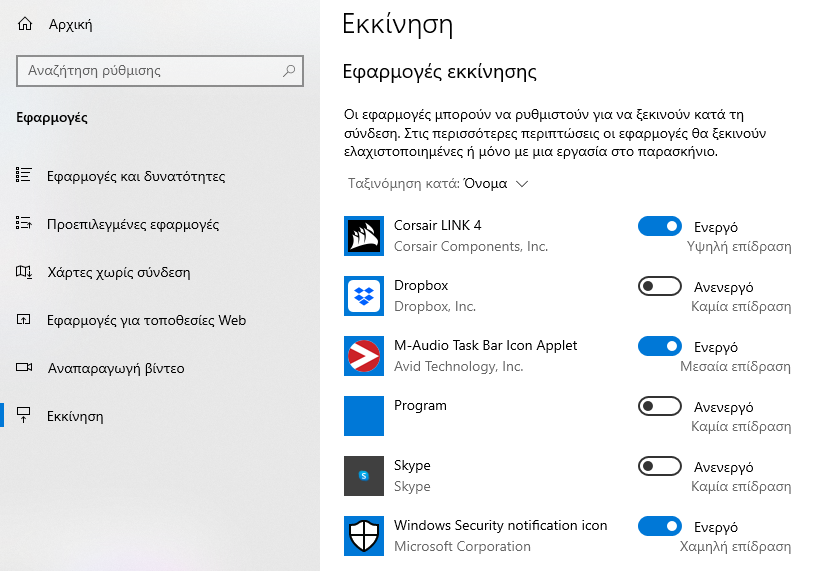The image size is (817, 571).
Task: Click the Χαμηλή επίδραση impact label
Action: click(x=735, y=546)
